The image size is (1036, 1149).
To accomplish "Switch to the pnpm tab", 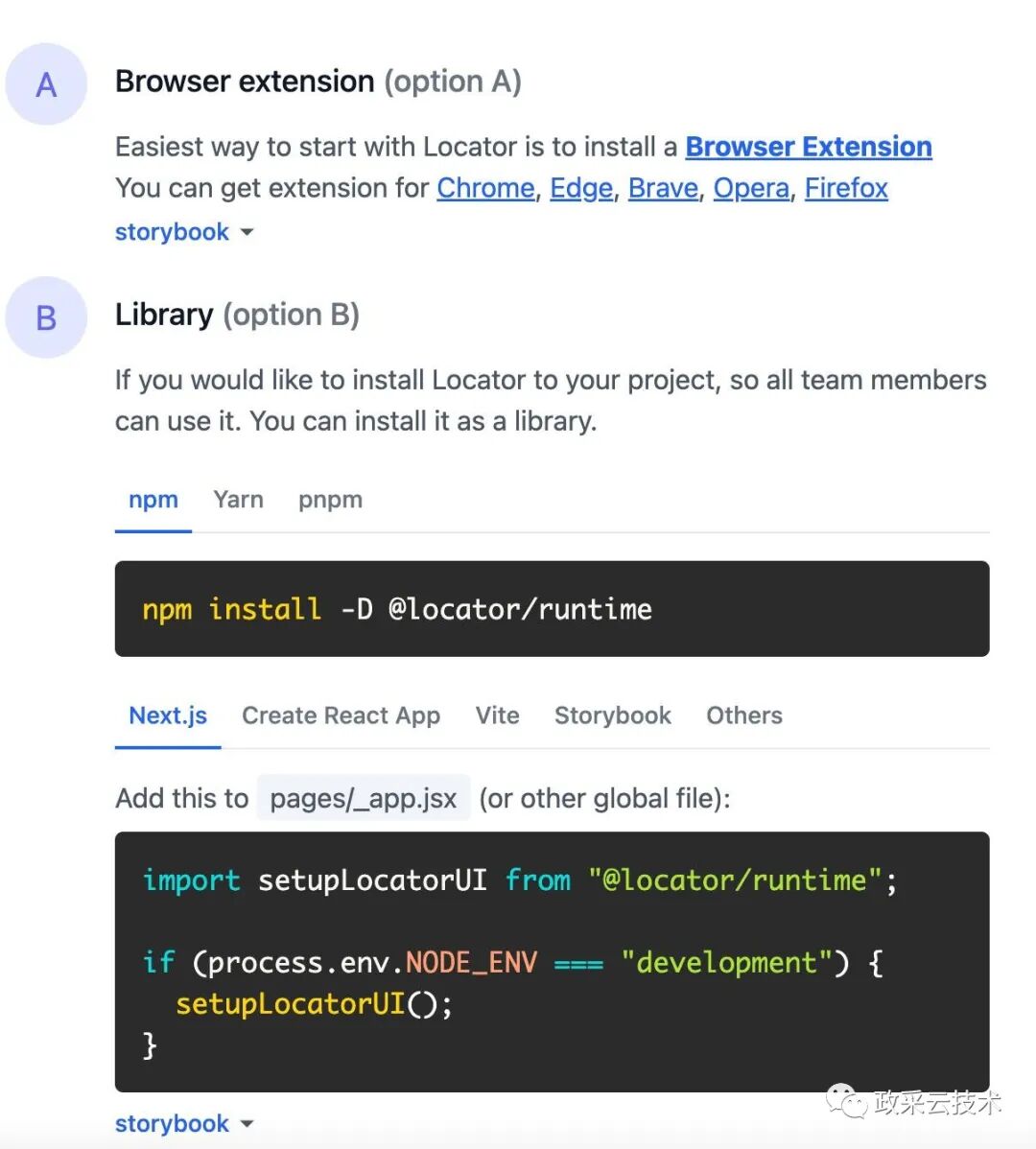I will tap(330, 501).
